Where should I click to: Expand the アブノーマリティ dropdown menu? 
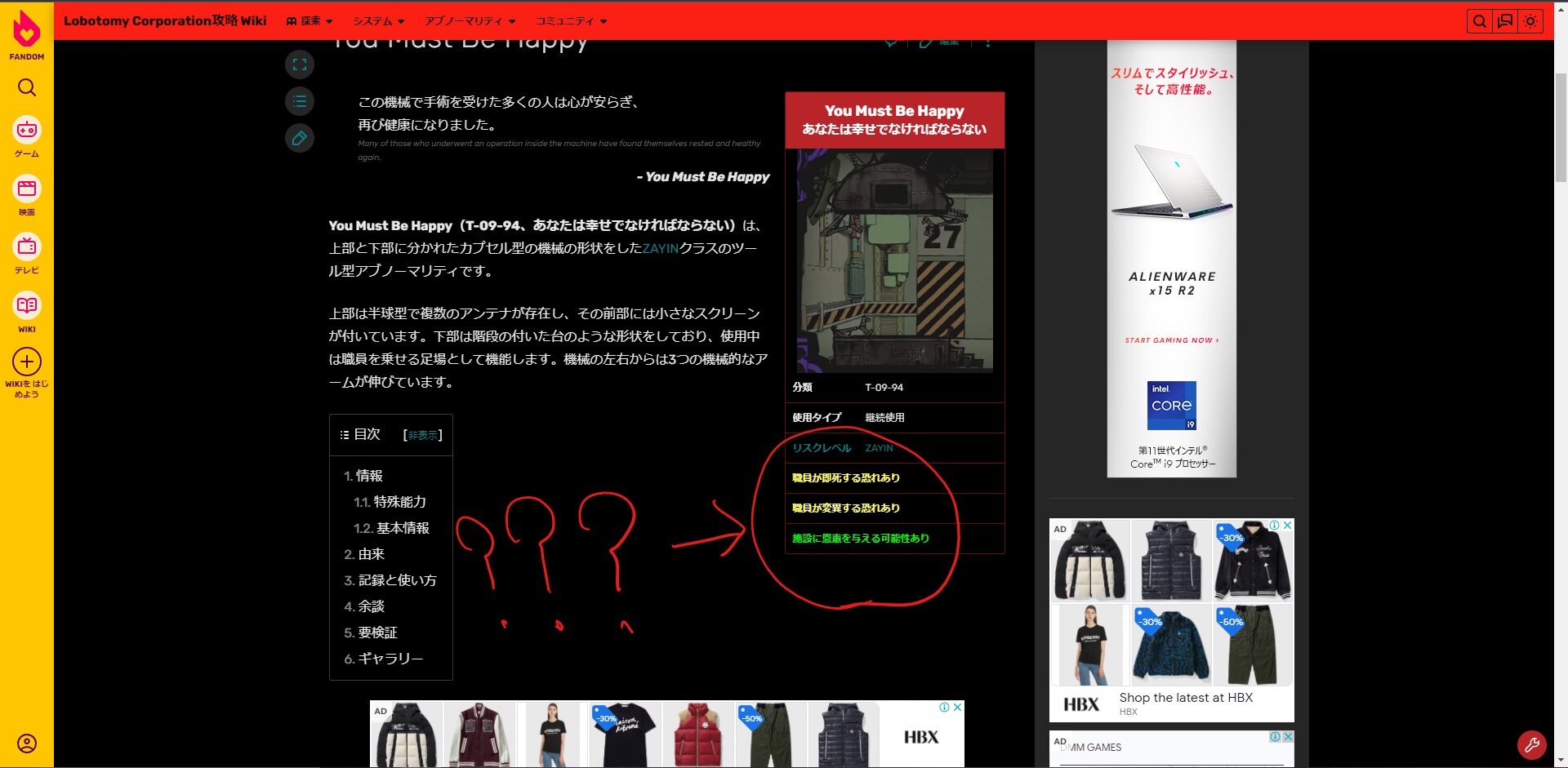tap(470, 21)
